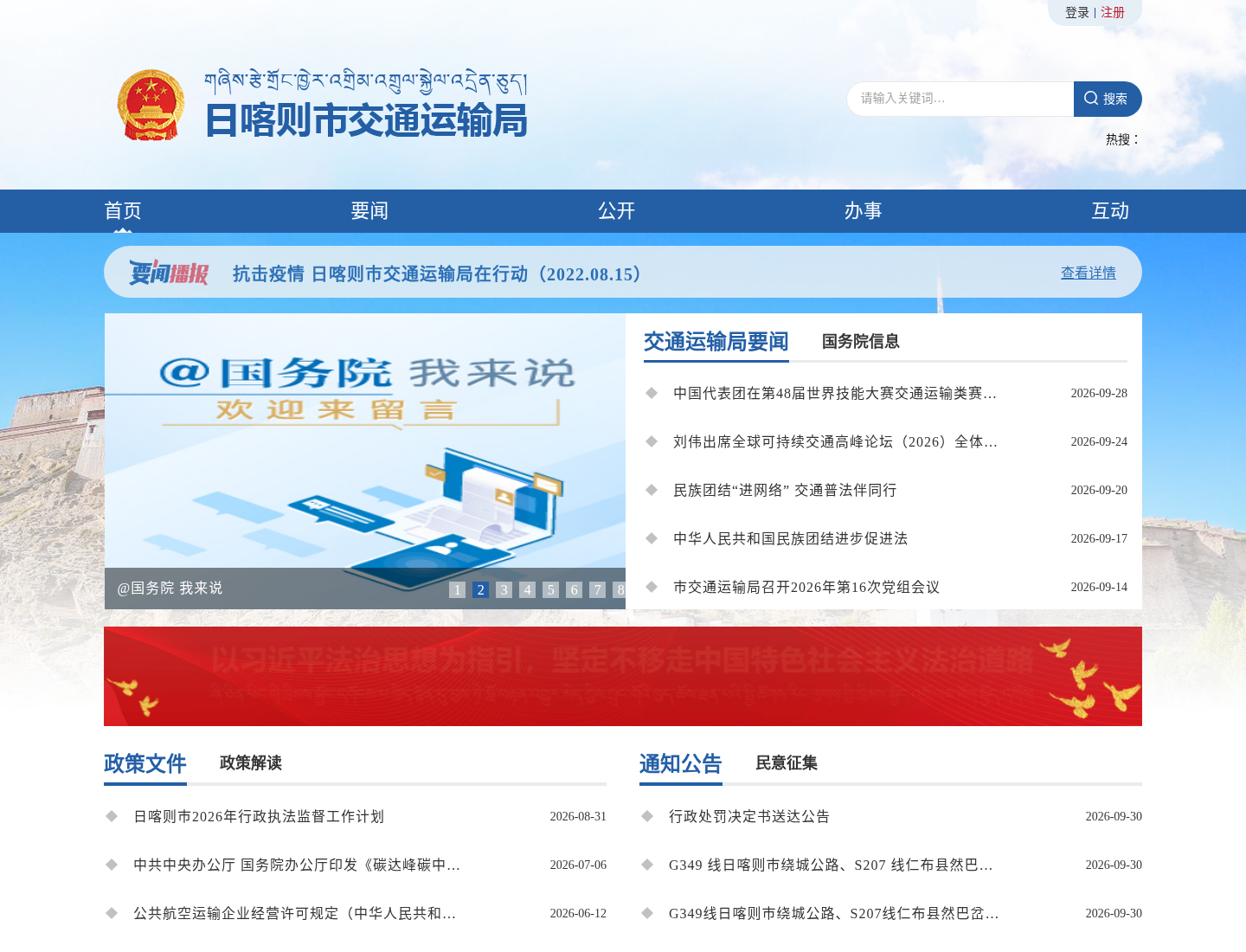Viewport: 1246px width, 952px height.
Task: Open the 刘伟出席全球可持续交通高峰论坛 article
Action: (x=835, y=442)
